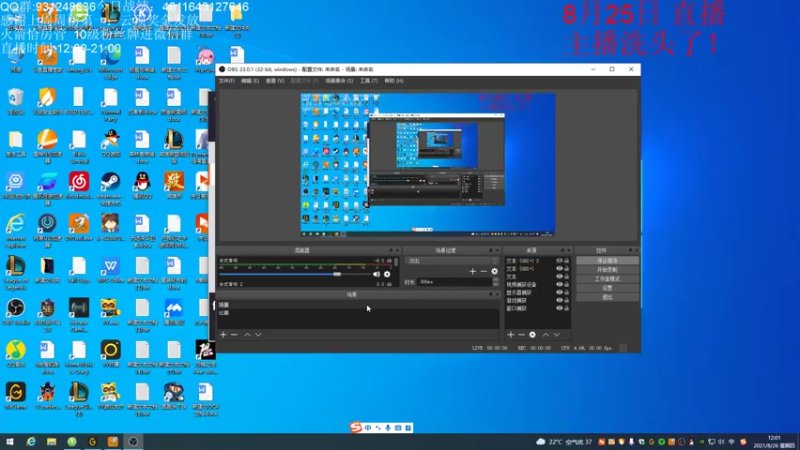Open Recycle Bin on desktop
This screenshot has width=800, height=450.
point(16,102)
